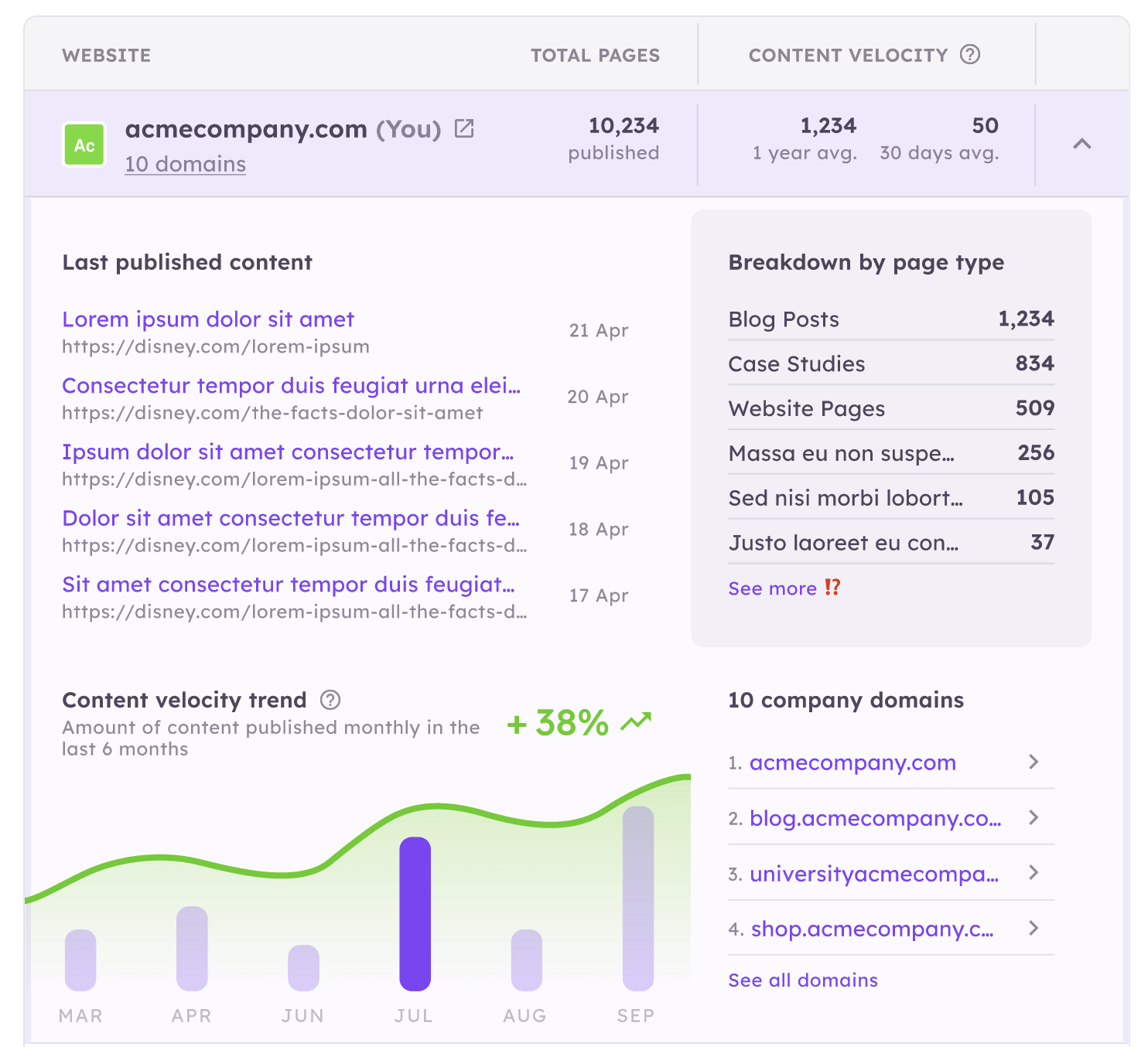
Task: Open the article Lorem ipsum dolor sit amet
Action: [x=207, y=319]
